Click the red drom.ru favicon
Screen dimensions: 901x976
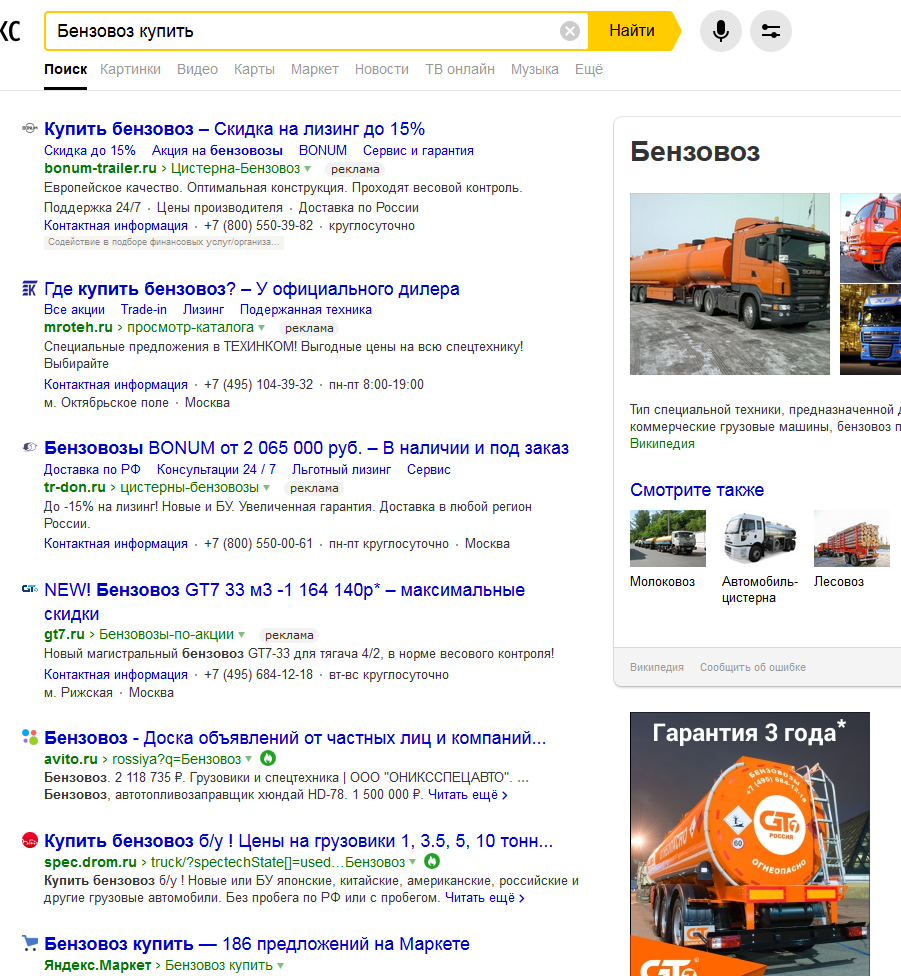point(29,840)
